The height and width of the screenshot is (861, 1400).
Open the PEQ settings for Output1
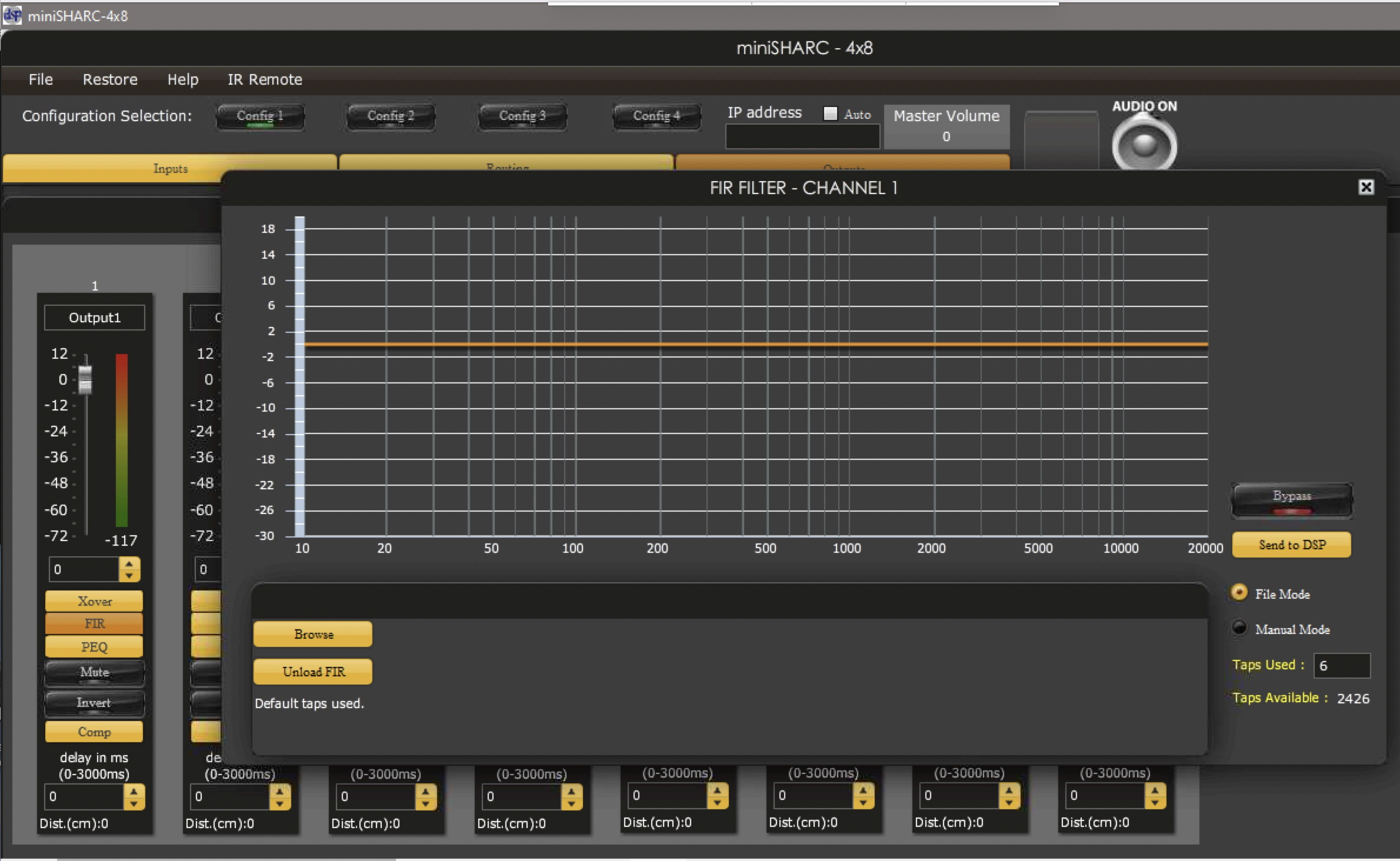click(94, 646)
